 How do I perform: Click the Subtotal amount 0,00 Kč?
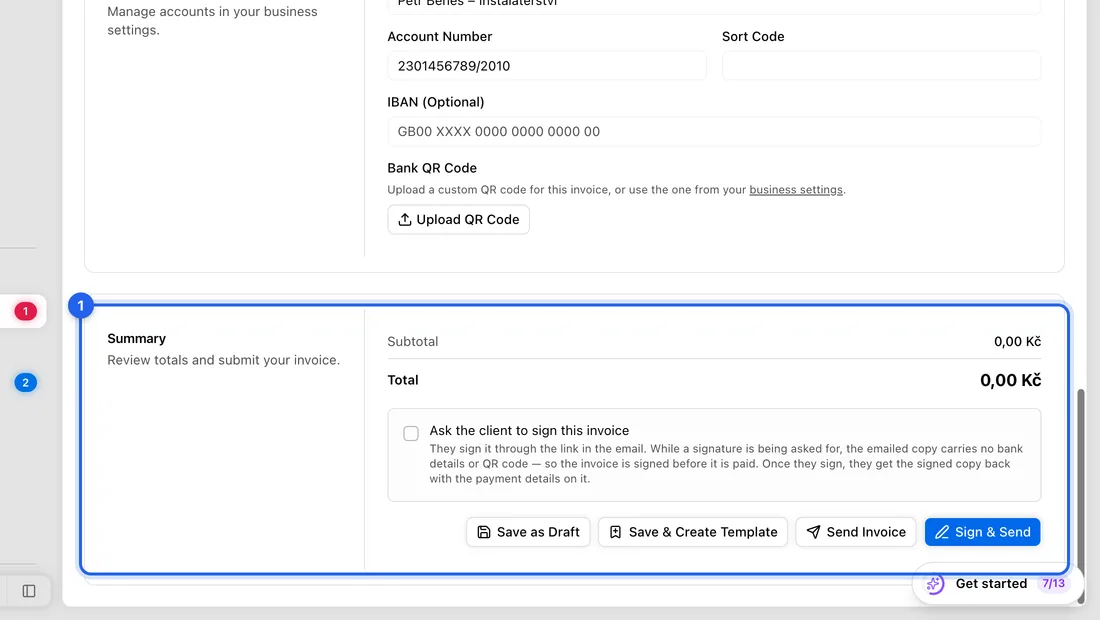[x=1017, y=342]
